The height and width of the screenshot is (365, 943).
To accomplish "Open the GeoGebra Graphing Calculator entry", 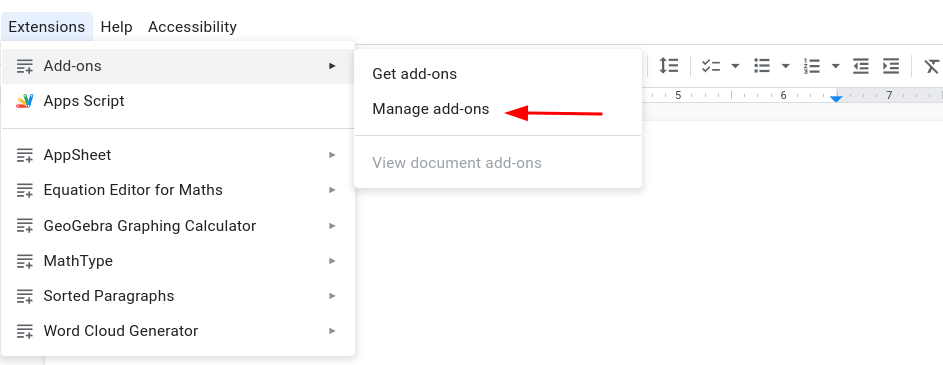I will pyautogui.click(x=178, y=226).
